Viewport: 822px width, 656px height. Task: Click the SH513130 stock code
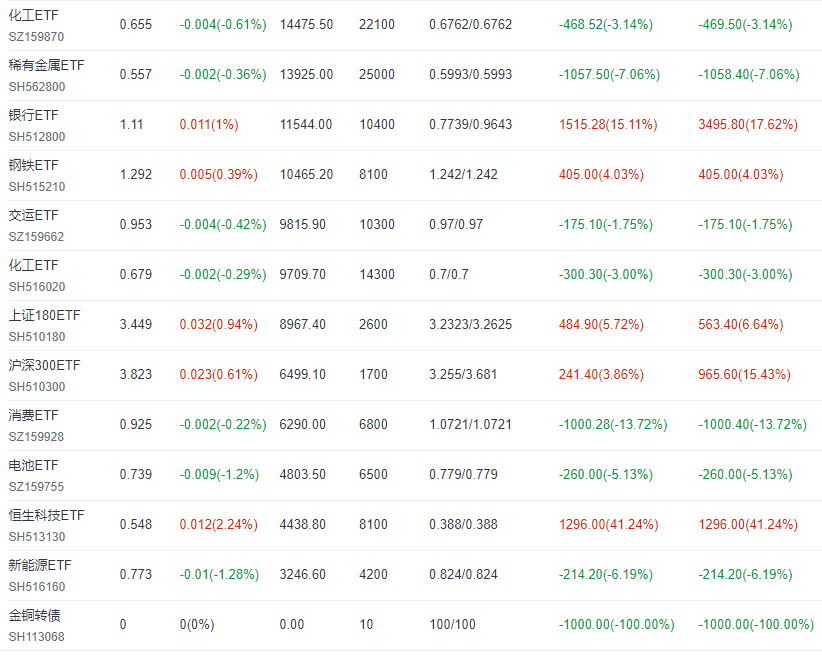[x=37, y=537]
